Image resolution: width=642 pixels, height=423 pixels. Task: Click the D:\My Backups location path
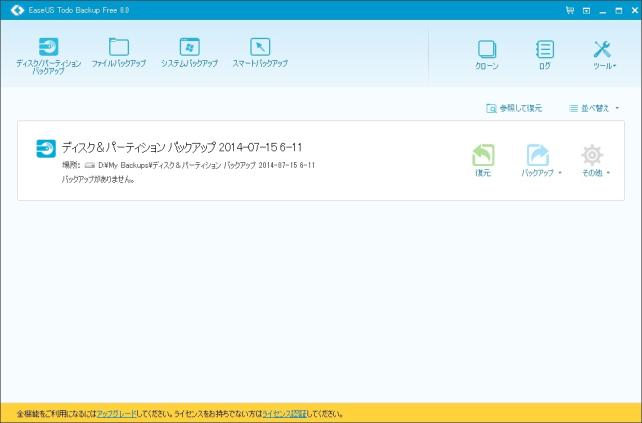click(206, 165)
